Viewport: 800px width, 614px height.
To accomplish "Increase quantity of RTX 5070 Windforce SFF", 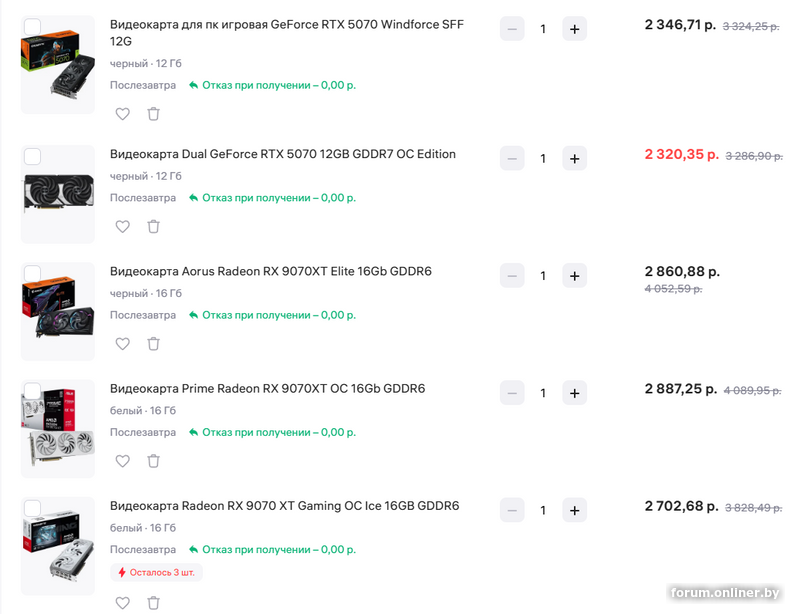I will point(574,29).
